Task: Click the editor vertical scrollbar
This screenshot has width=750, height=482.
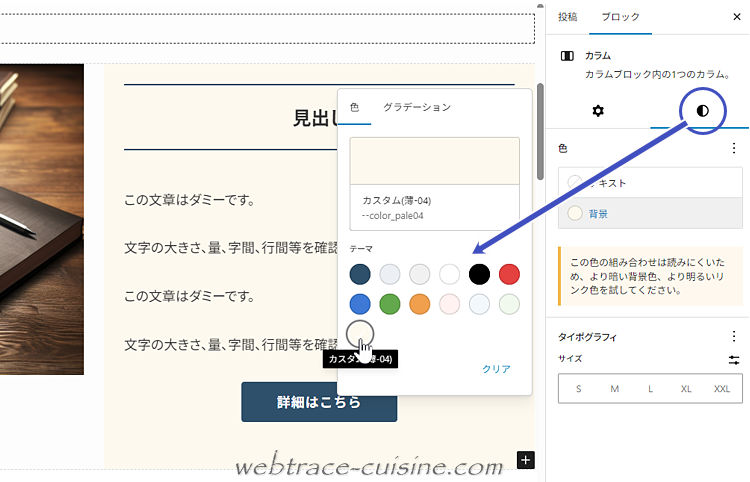Action: click(x=540, y=131)
